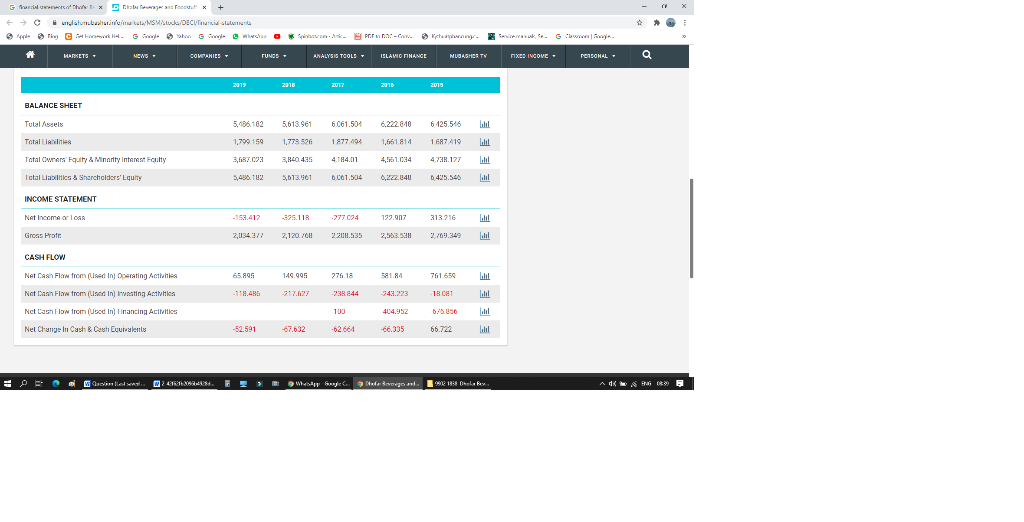Show chart for Investing Activities cash flow row
1024x522 pixels.
click(485, 294)
